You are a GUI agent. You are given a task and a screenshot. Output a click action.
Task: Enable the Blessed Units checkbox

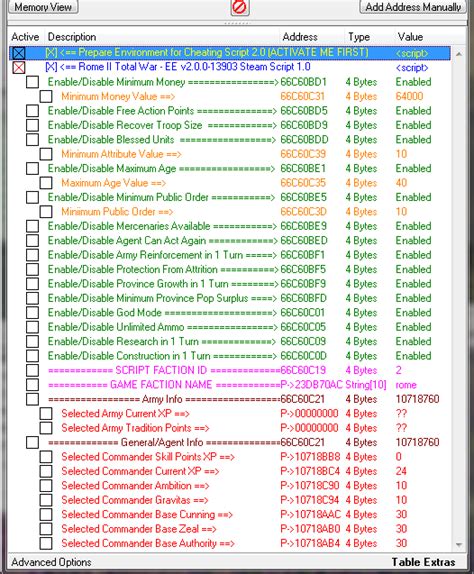coord(32,139)
